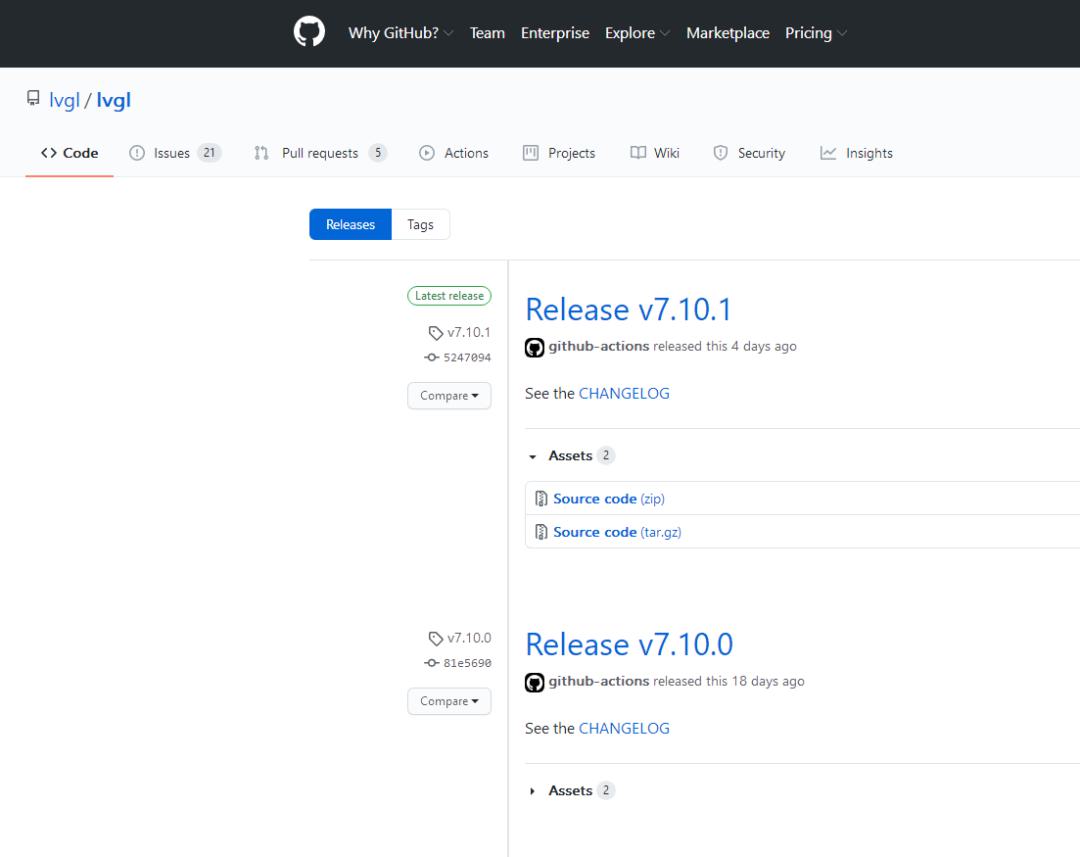
Task: Click the repository icon beside lvgl/lvgl
Action: 33,99
